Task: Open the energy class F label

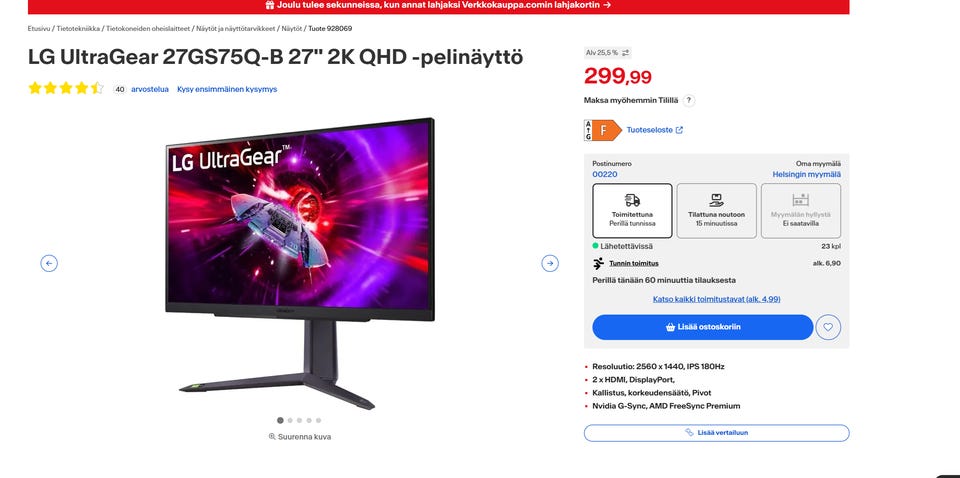Action: pos(603,130)
